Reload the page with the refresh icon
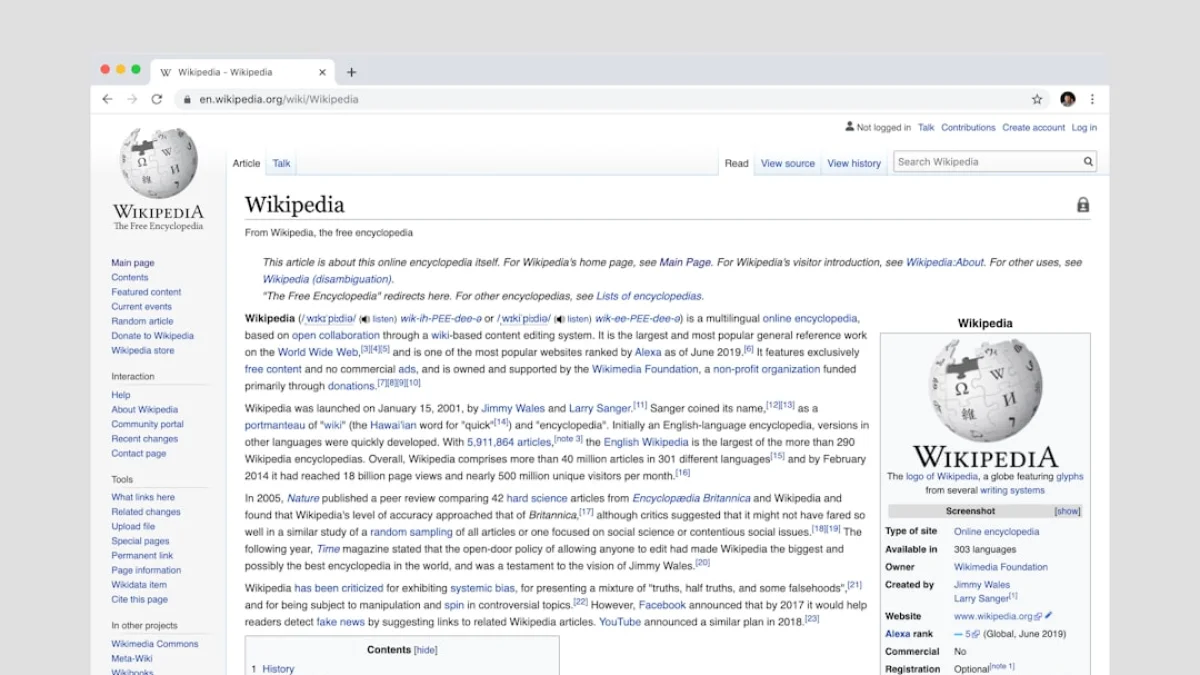The image size is (1200, 675). point(156,99)
